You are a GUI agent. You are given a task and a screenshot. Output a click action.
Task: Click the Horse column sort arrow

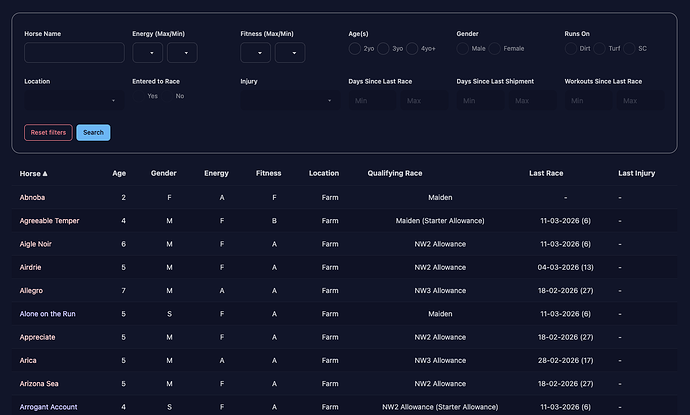coord(44,173)
